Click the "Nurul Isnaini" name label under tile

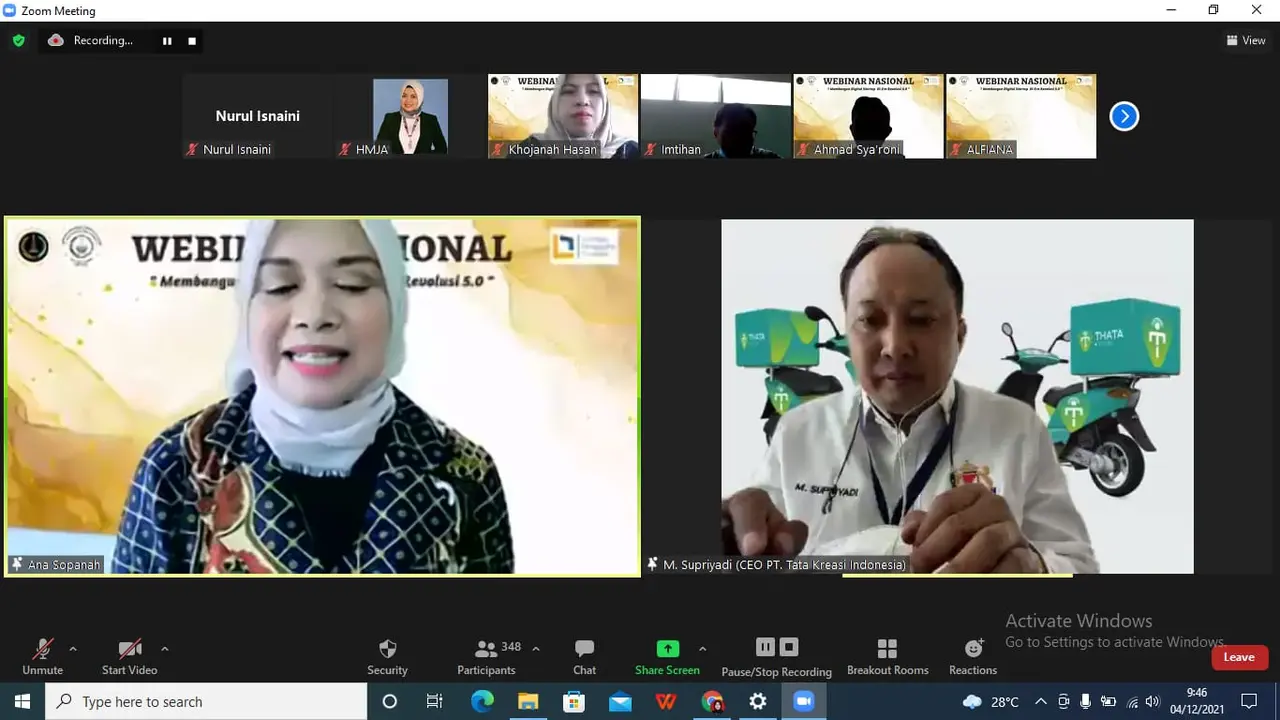237,150
